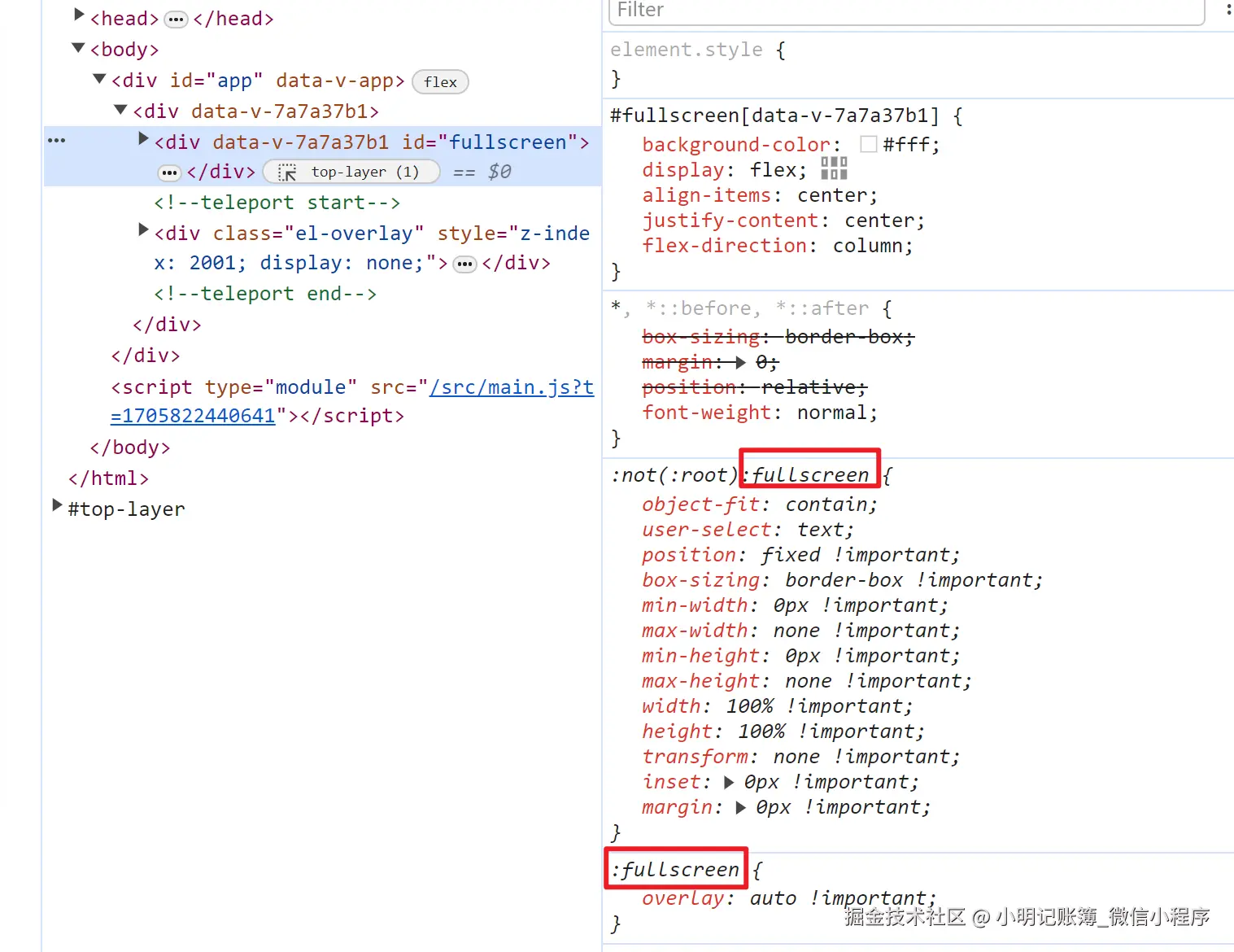The image size is (1234, 952).
Task: Open the /src/main.js script source link
Action: coord(352,401)
